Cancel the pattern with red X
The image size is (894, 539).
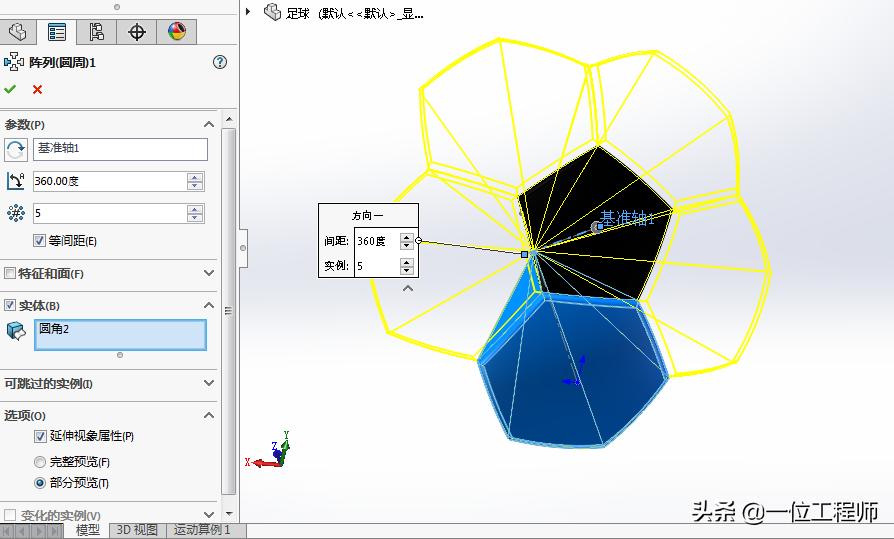38,89
